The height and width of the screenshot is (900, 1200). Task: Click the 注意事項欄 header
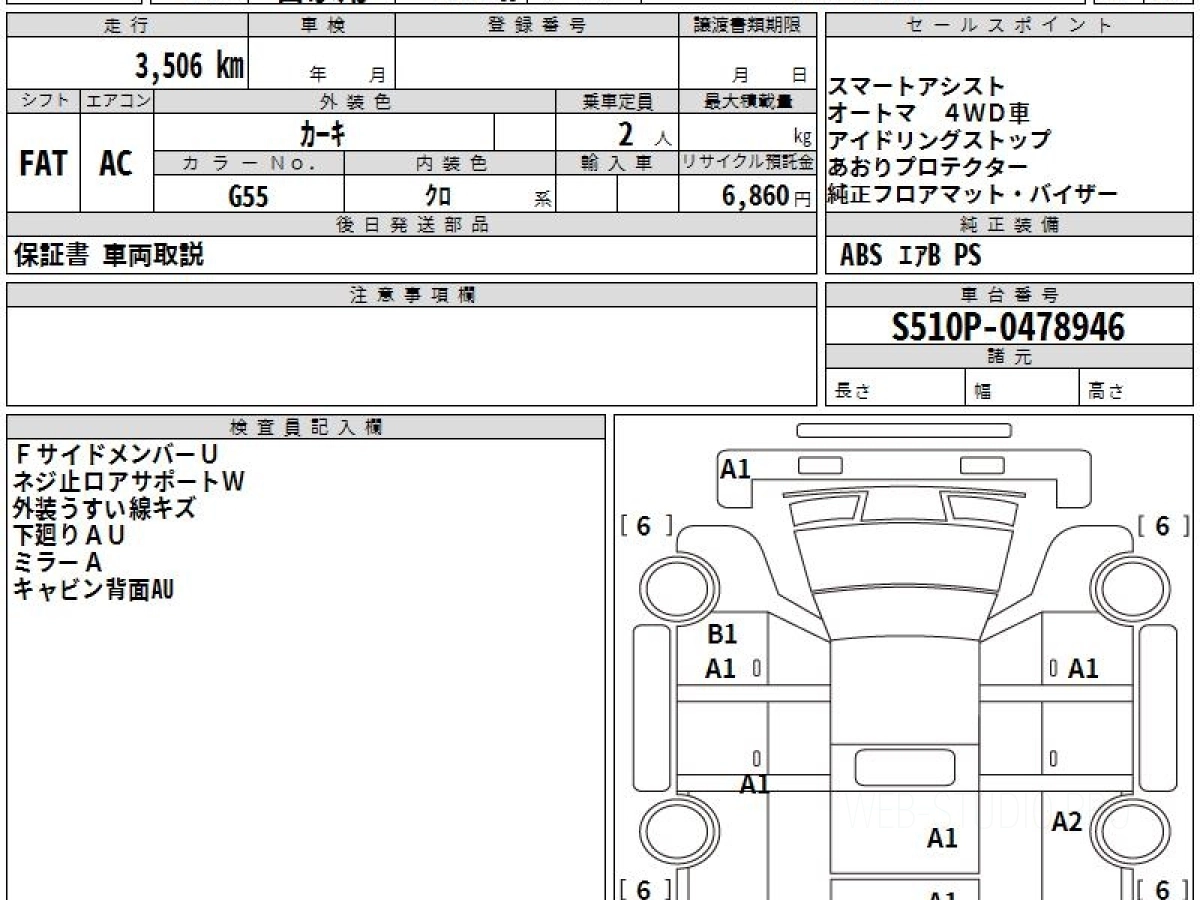pyautogui.click(x=412, y=295)
